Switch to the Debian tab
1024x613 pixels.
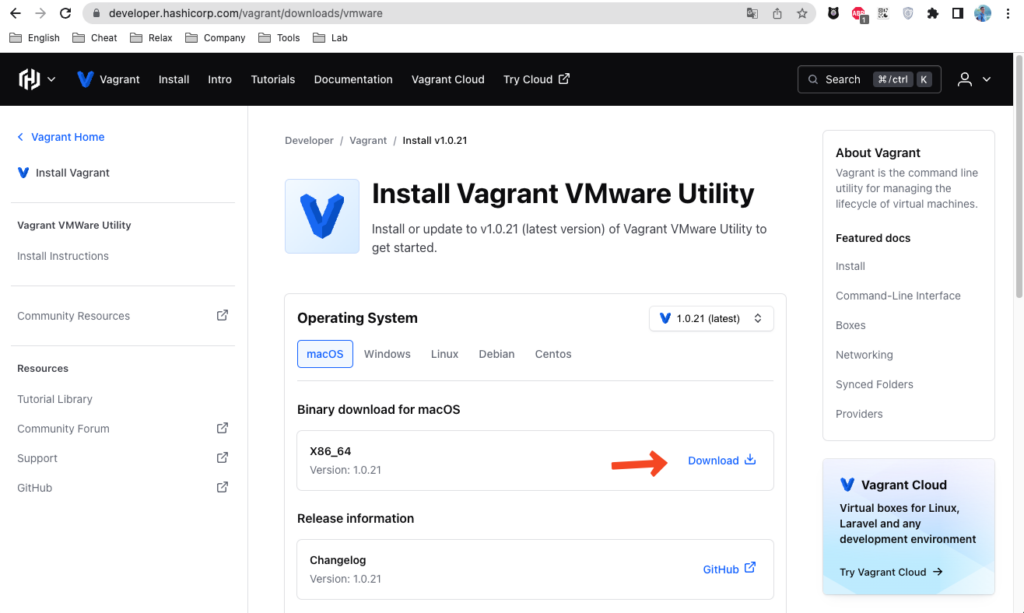pos(496,354)
